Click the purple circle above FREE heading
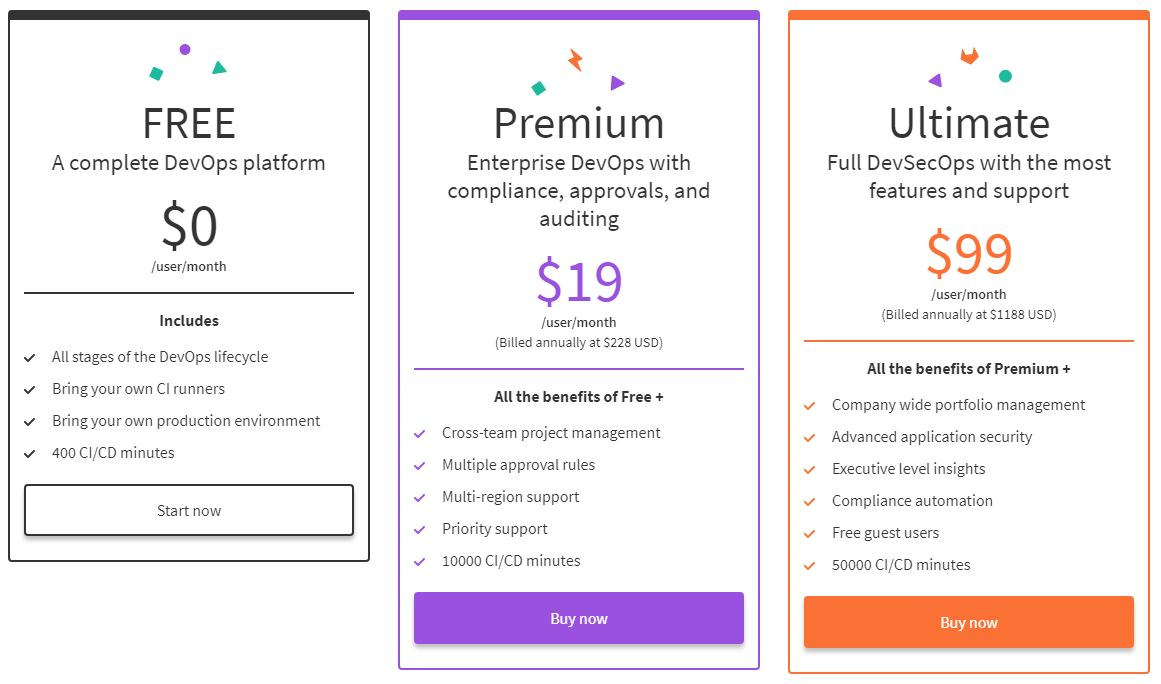The image size is (1161, 684). pyautogui.click(x=185, y=50)
